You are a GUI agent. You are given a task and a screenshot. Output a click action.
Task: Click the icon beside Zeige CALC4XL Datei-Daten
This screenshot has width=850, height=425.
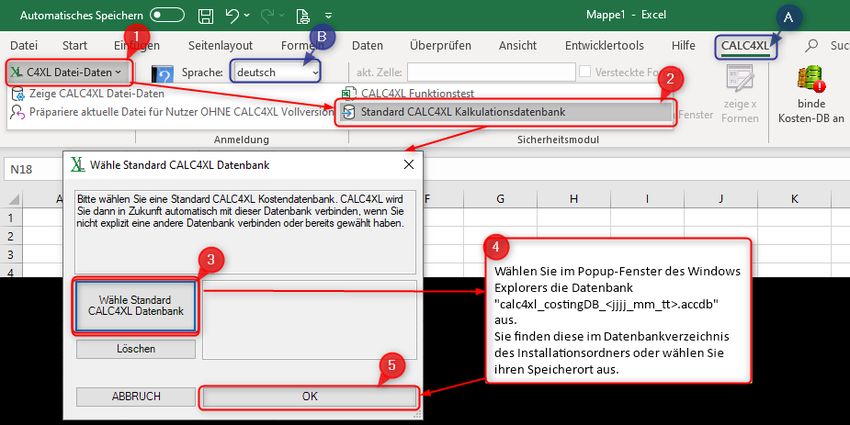[x=17, y=94]
